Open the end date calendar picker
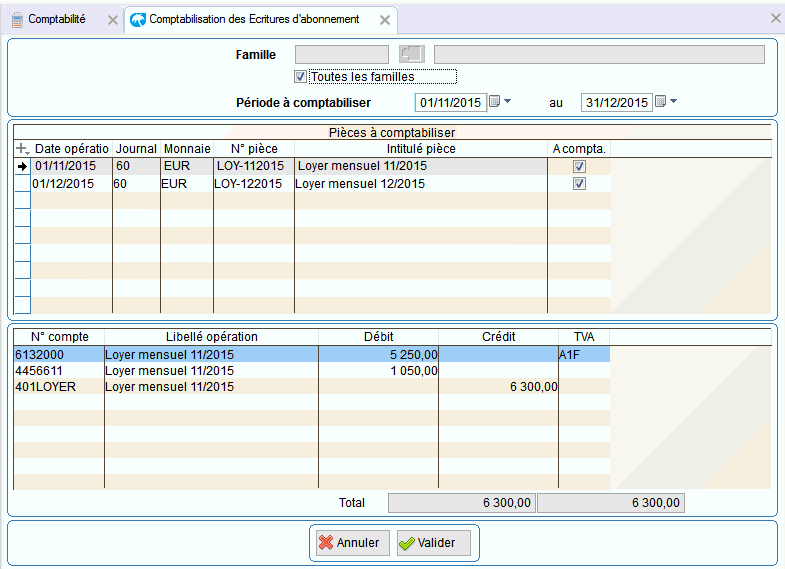Viewport: 785px width, 569px height. tap(660, 101)
